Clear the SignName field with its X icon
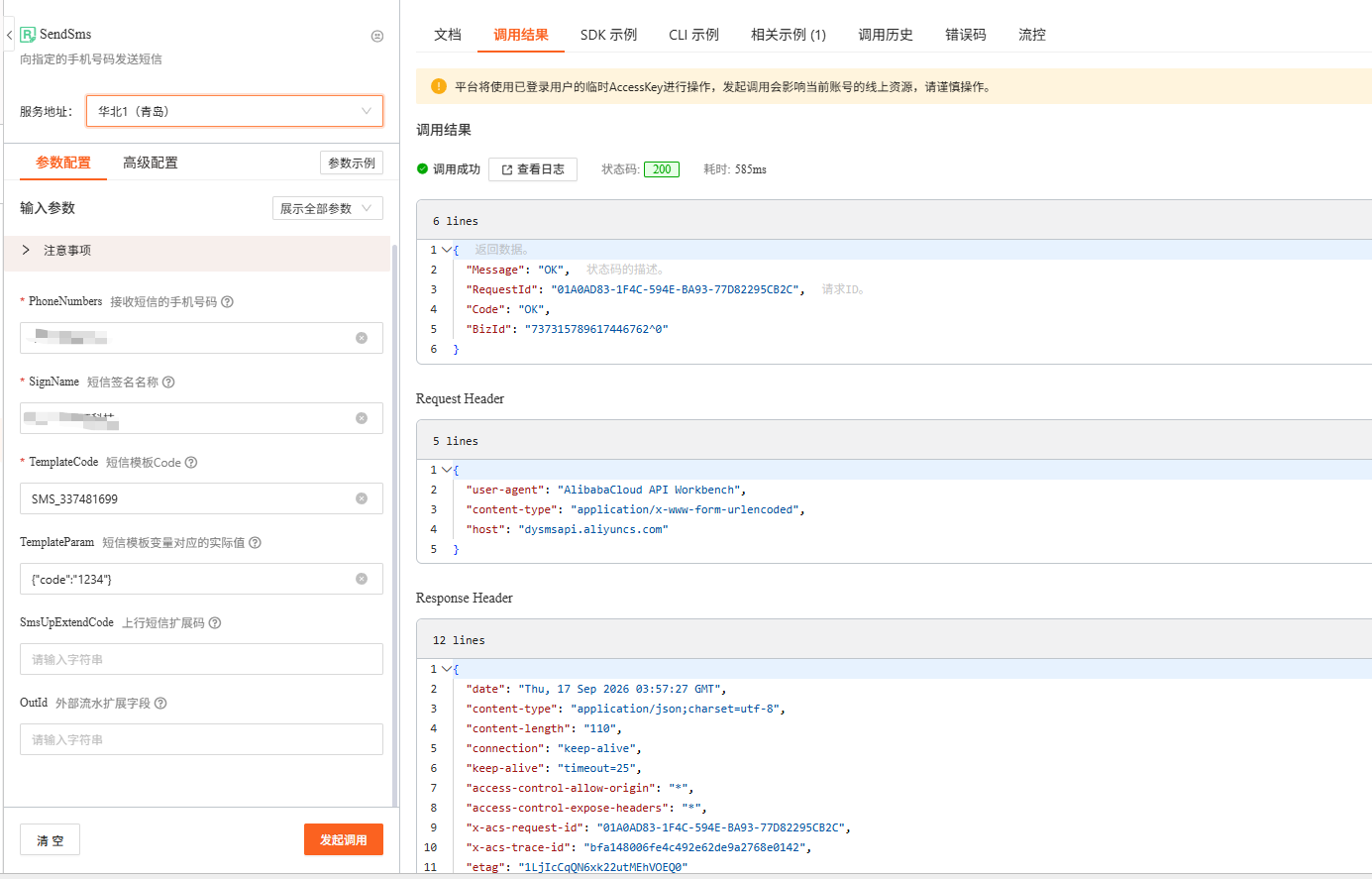 tap(362, 418)
